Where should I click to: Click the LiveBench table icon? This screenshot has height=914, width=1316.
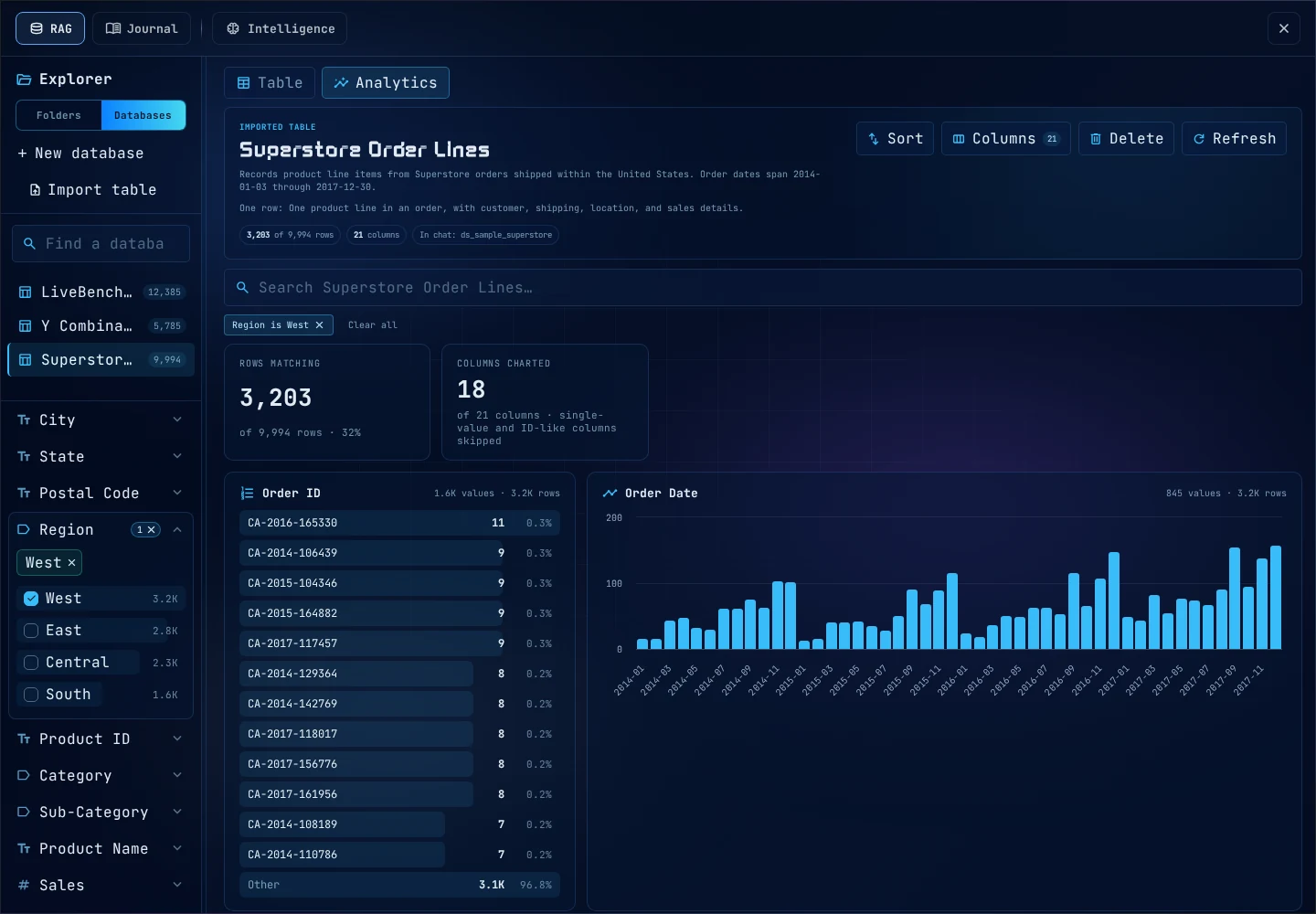tap(26, 292)
